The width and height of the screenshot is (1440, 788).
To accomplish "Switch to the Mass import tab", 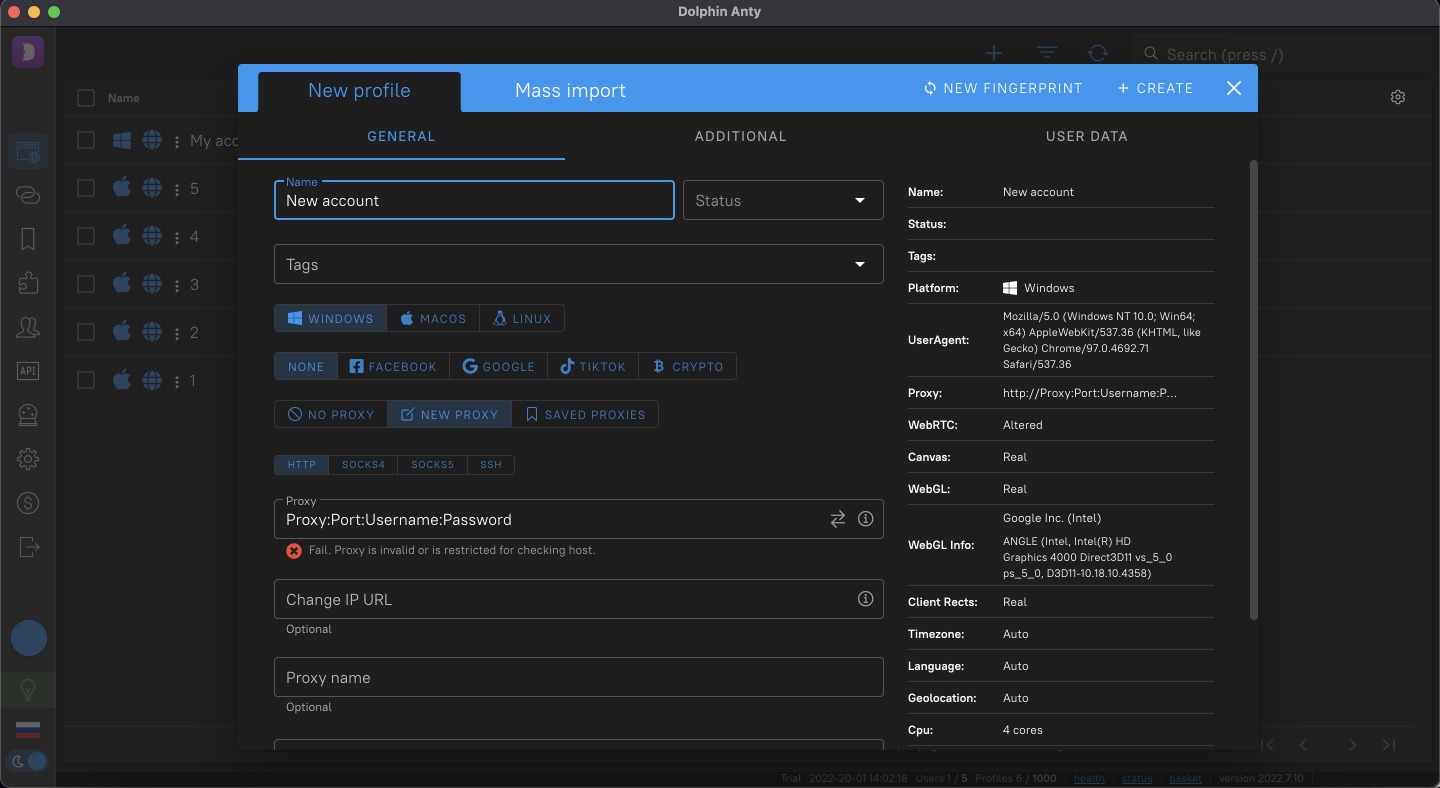I will (x=570, y=90).
